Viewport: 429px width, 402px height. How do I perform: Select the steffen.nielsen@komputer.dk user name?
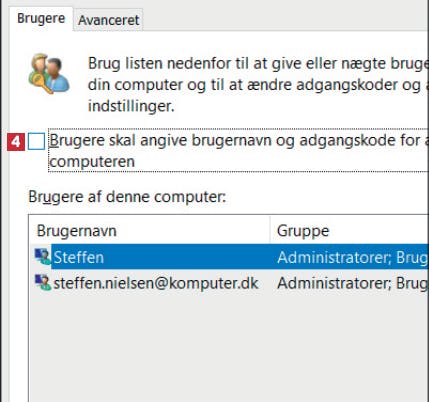(156, 283)
